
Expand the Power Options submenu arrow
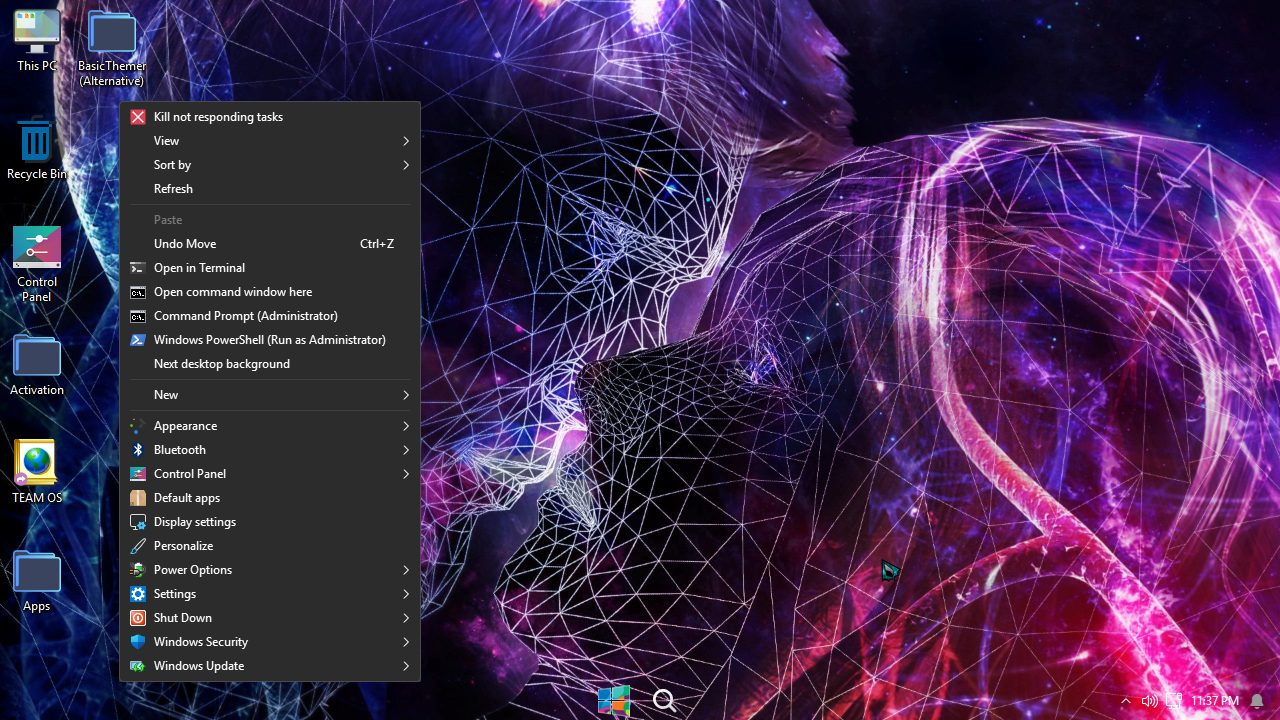(406, 570)
